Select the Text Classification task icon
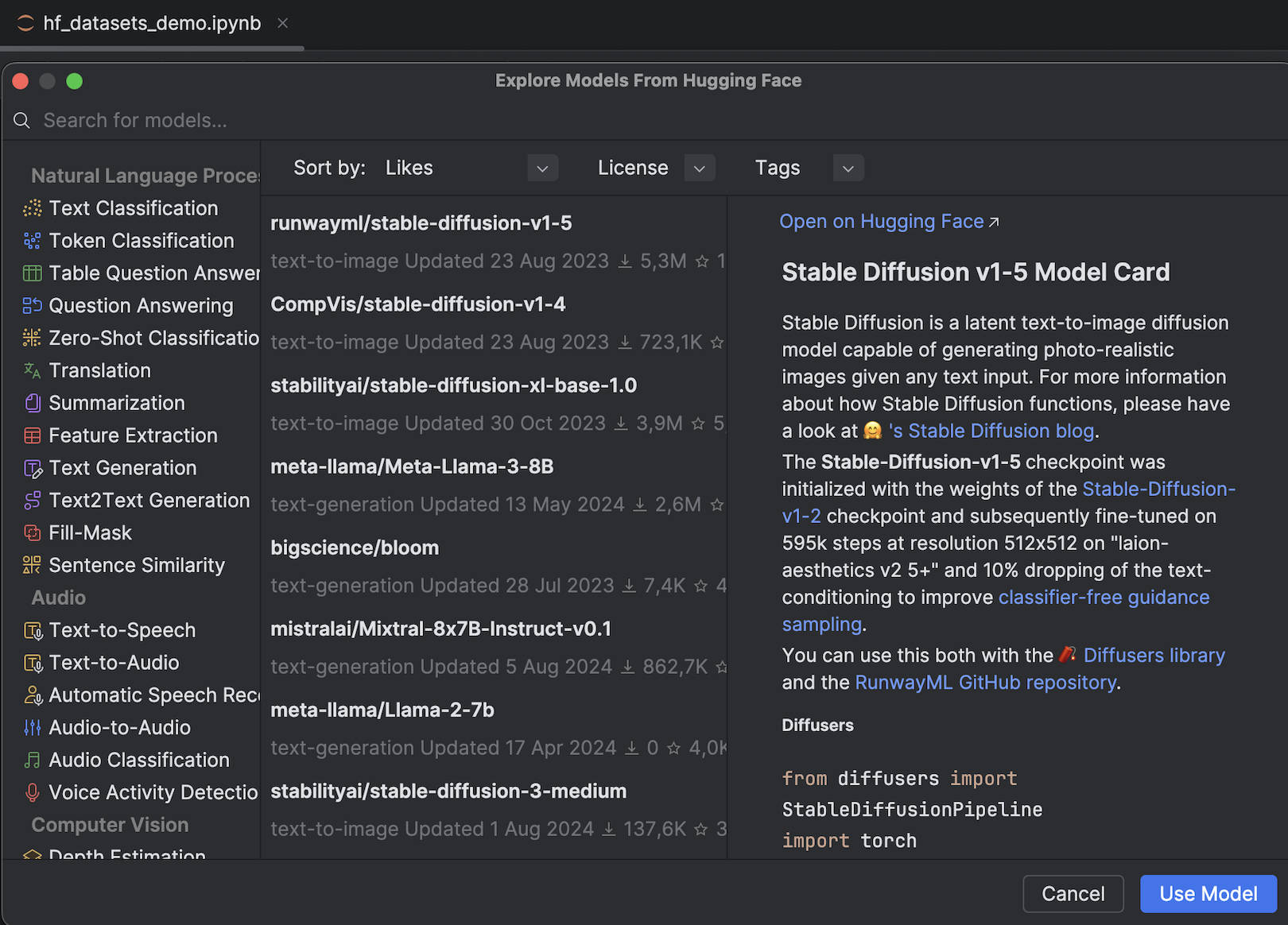The height and width of the screenshot is (925, 1288). pyautogui.click(x=32, y=208)
